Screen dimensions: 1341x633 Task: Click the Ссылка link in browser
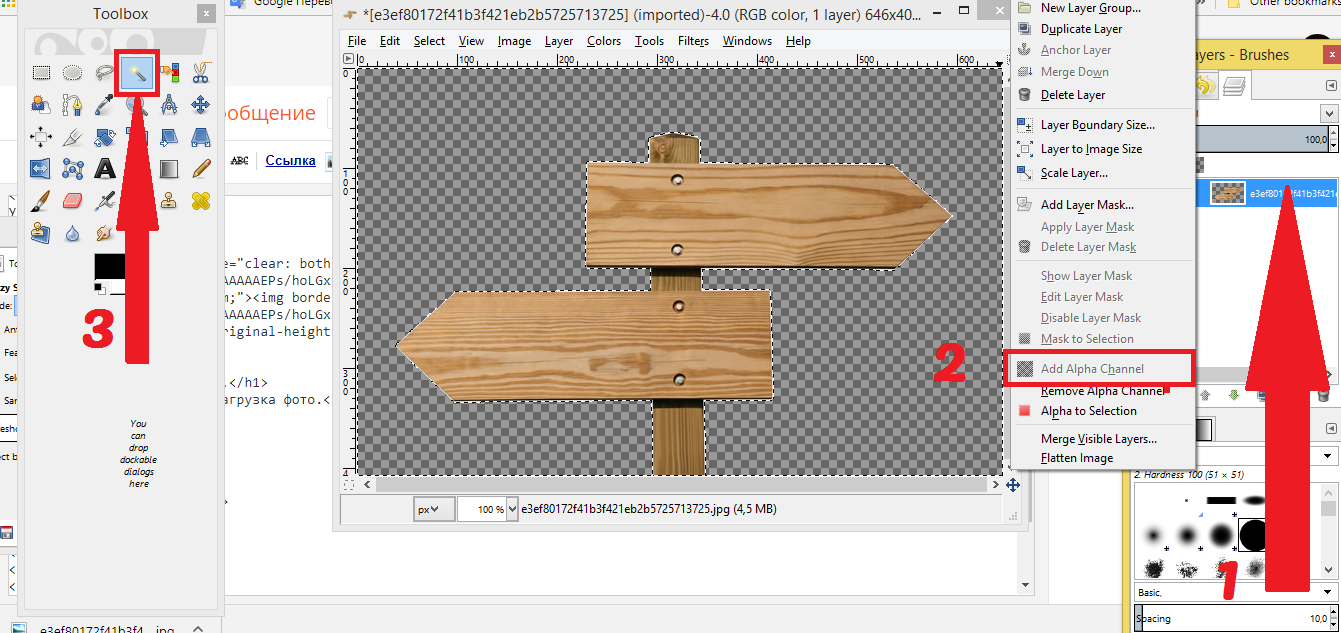point(290,160)
